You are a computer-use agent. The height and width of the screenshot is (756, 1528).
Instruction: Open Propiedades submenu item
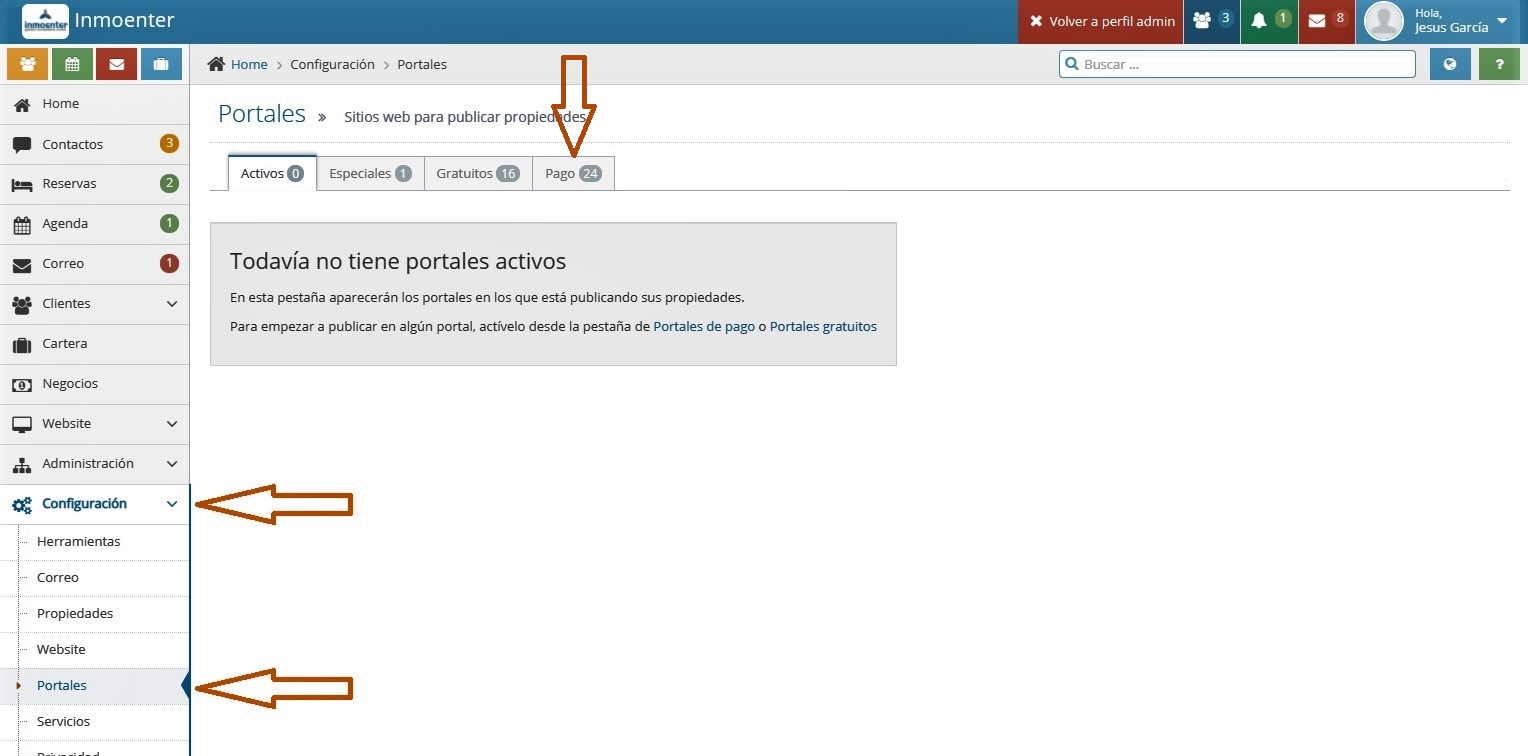tap(94, 614)
